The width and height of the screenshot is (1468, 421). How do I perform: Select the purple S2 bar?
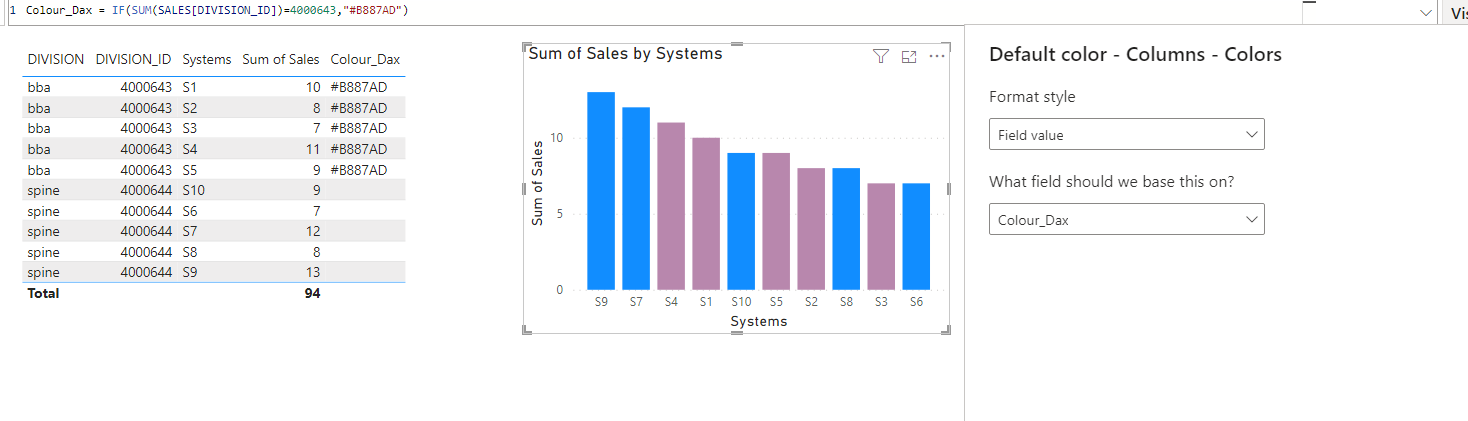click(x=811, y=229)
